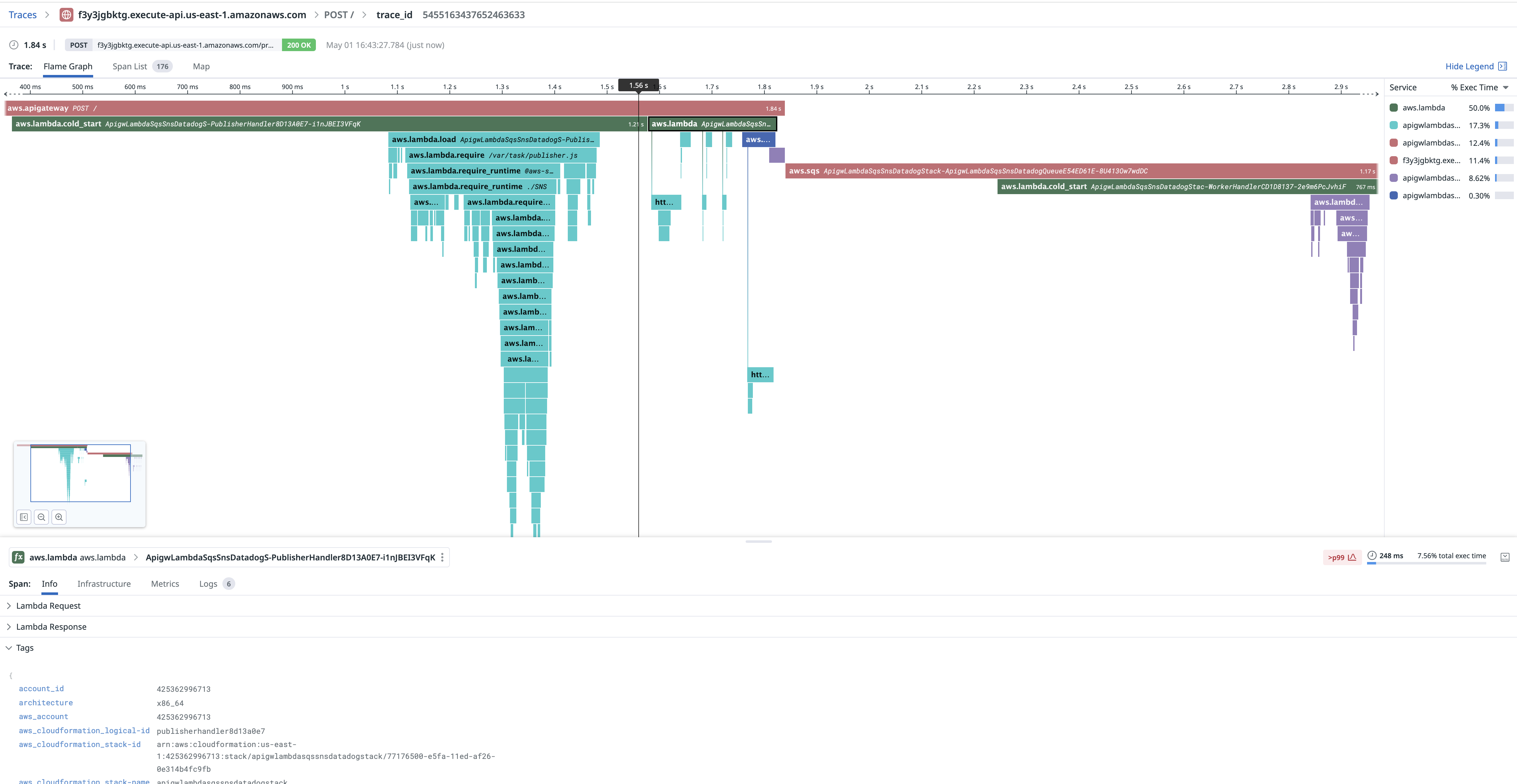The height and width of the screenshot is (784, 1517).
Task: Click the request URL next to POST
Action: pyautogui.click(x=185, y=45)
